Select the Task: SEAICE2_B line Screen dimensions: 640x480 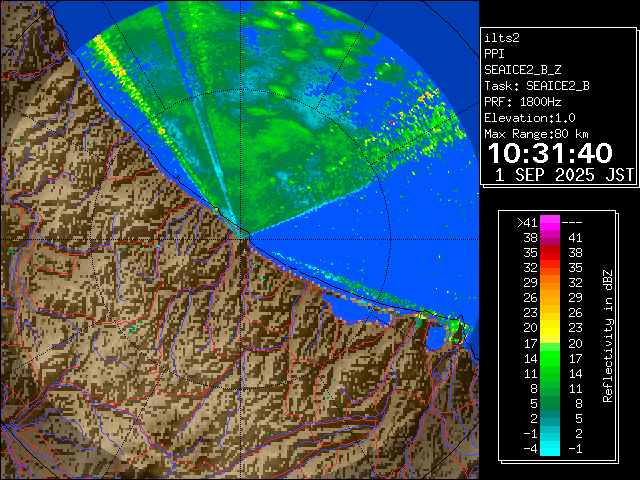[536, 86]
